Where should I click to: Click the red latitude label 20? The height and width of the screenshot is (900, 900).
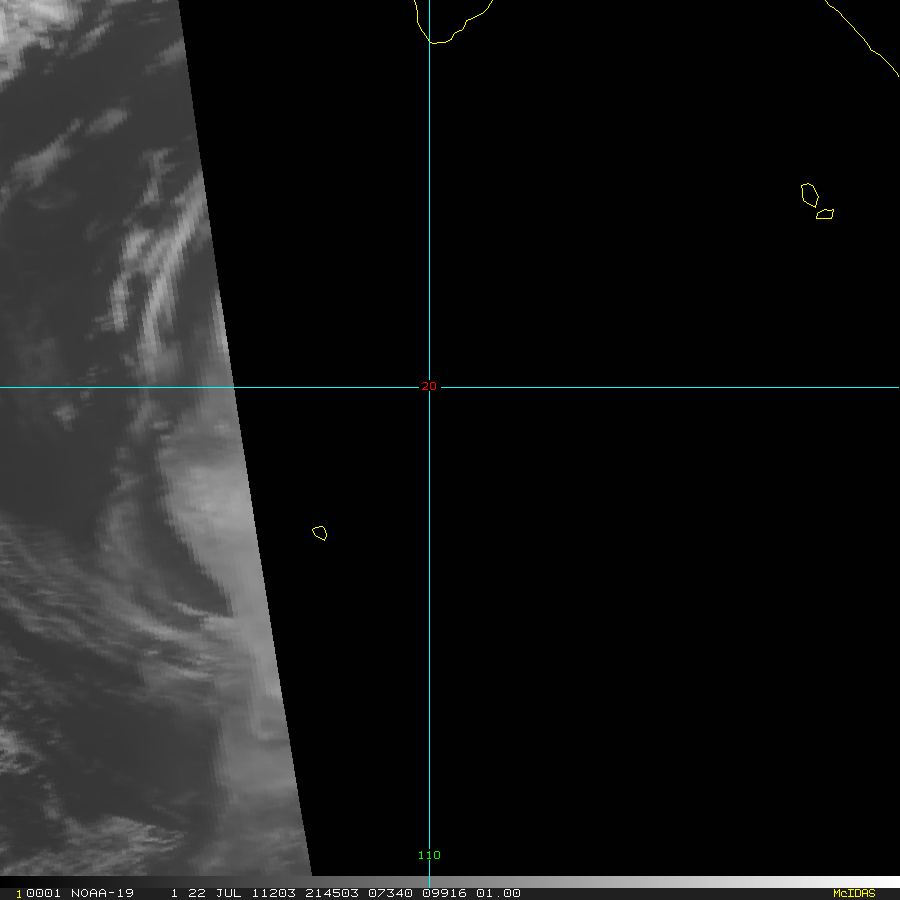pyautogui.click(x=429, y=386)
